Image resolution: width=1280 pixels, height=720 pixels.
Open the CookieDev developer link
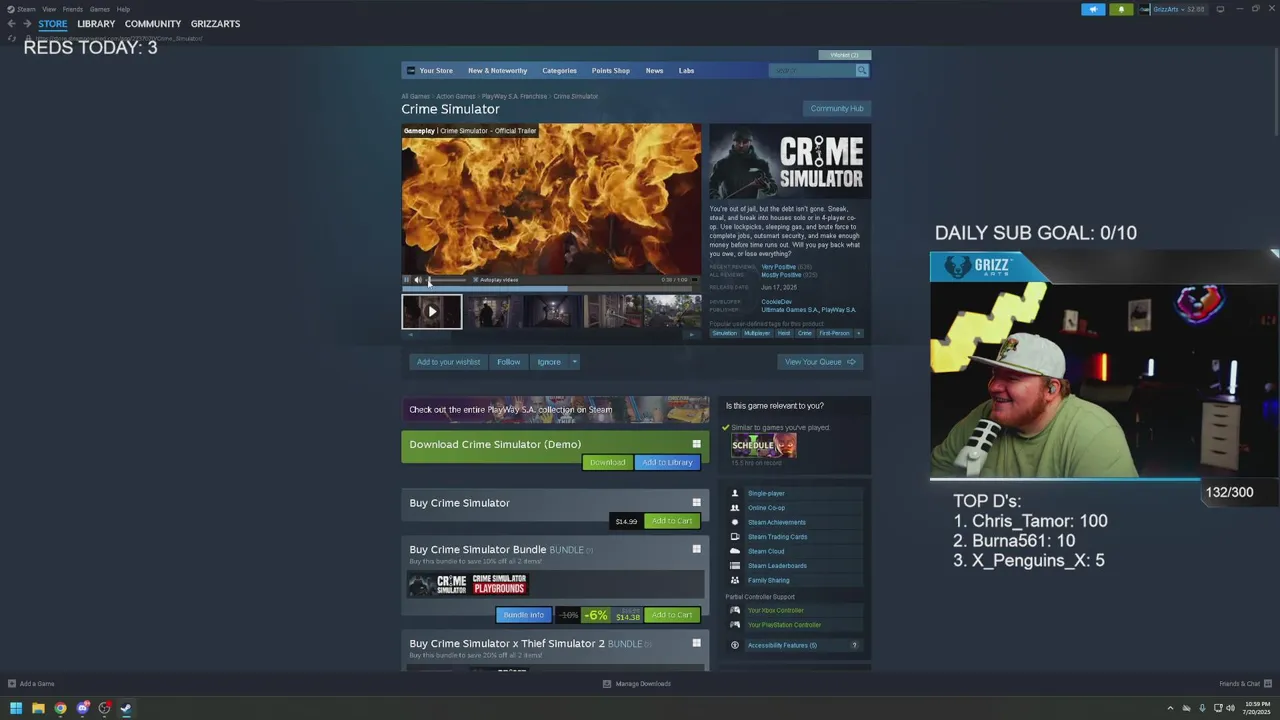coord(776,301)
